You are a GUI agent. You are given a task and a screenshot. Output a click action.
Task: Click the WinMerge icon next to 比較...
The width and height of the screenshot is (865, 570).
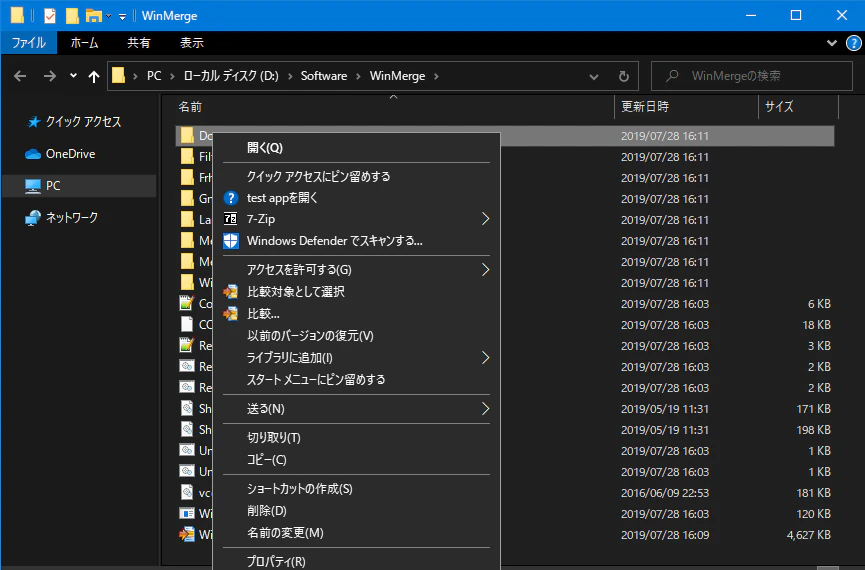tap(230, 314)
